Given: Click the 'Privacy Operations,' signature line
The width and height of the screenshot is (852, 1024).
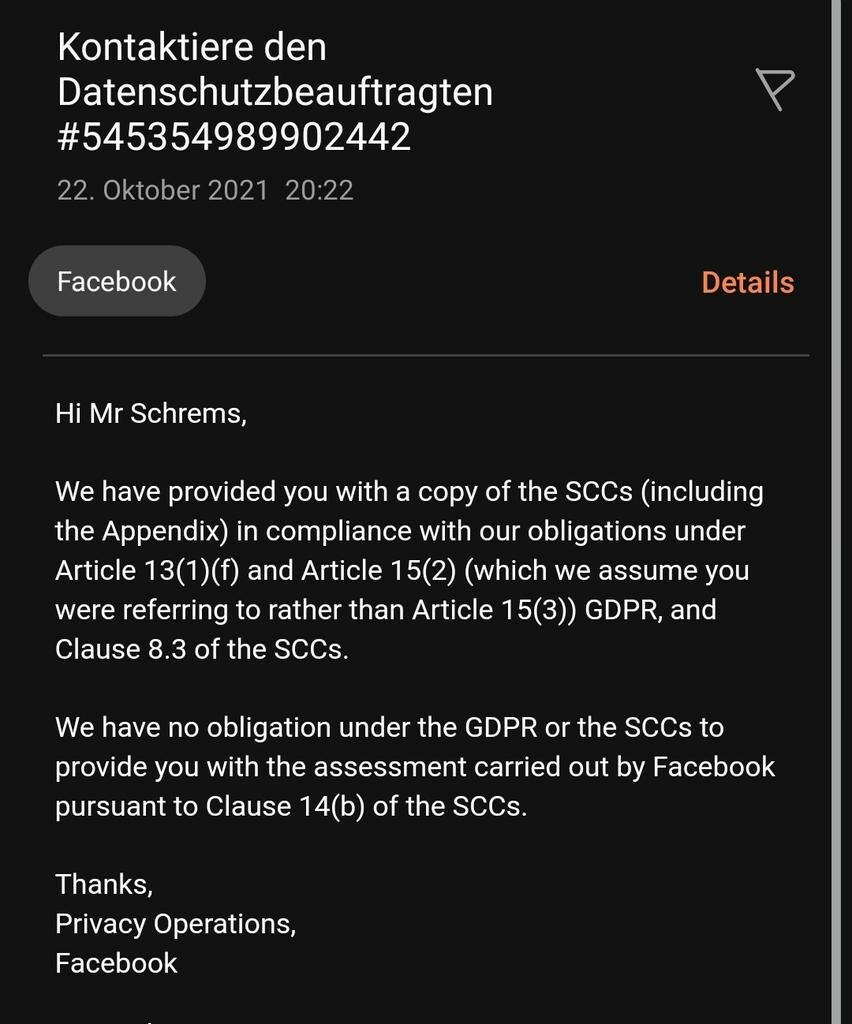Looking at the screenshot, I should click(x=175, y=923).
